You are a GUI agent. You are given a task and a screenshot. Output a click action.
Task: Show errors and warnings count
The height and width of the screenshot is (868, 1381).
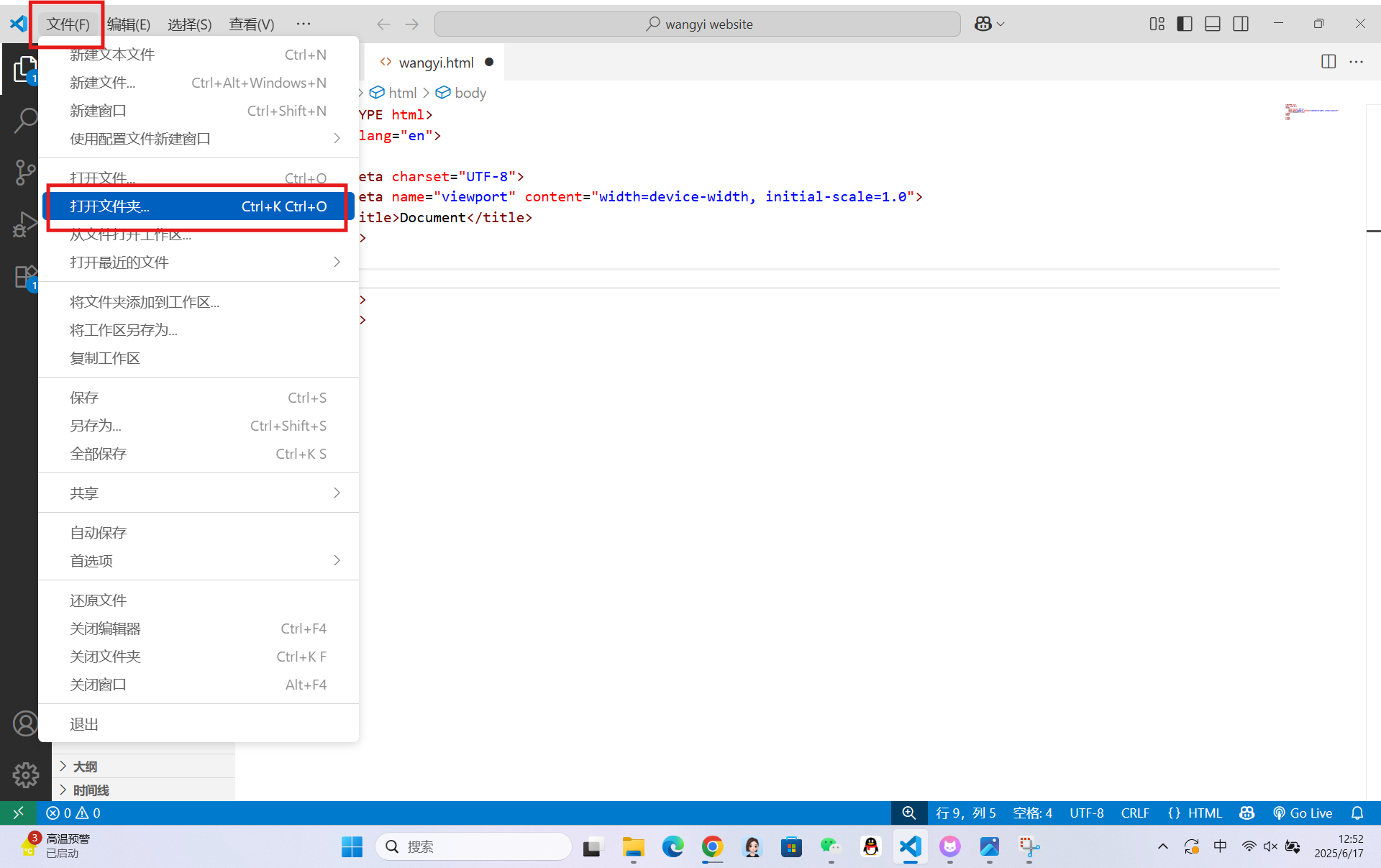(73, 813)
